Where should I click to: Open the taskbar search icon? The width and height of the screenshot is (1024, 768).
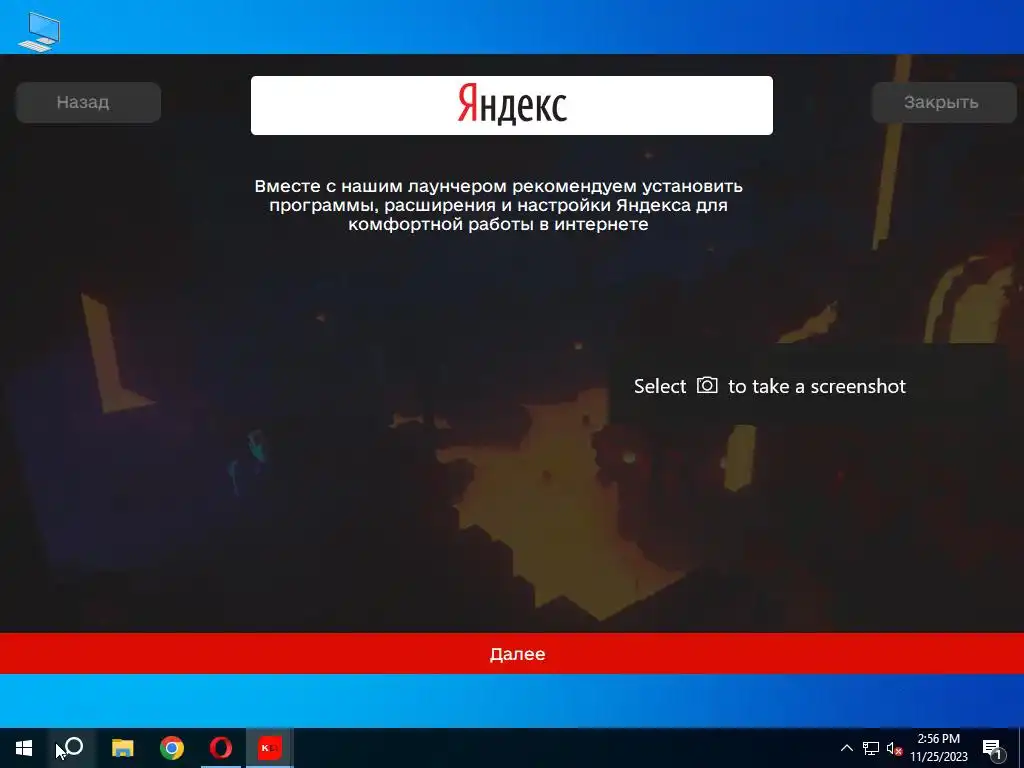click(x=73, y=748)
